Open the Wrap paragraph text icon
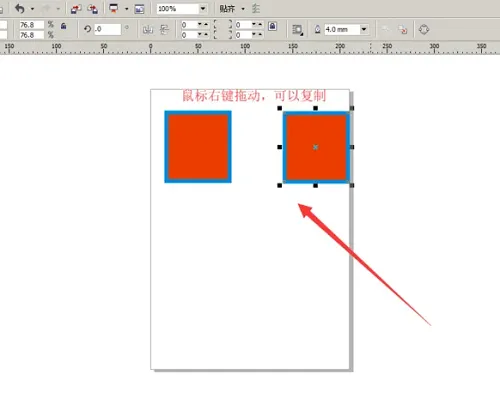500x398 pixels. click(297, 30)
